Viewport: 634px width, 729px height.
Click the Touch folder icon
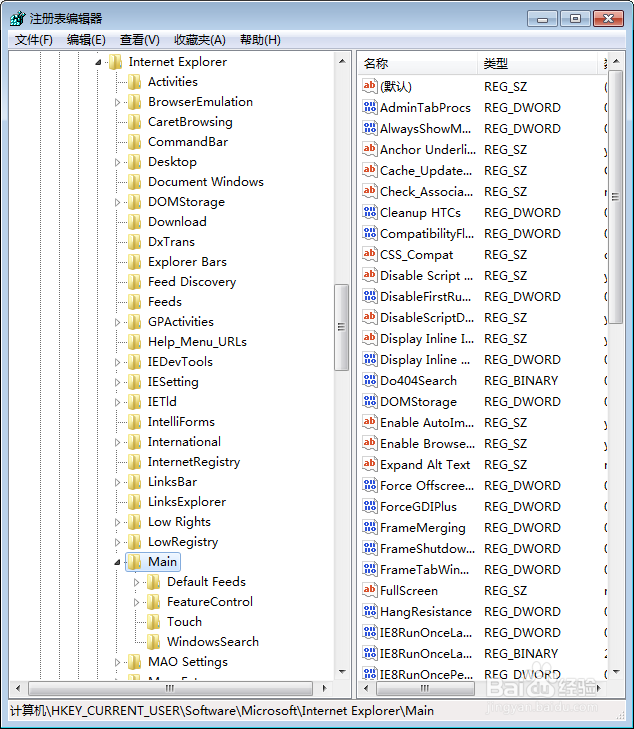pos(153,622)
